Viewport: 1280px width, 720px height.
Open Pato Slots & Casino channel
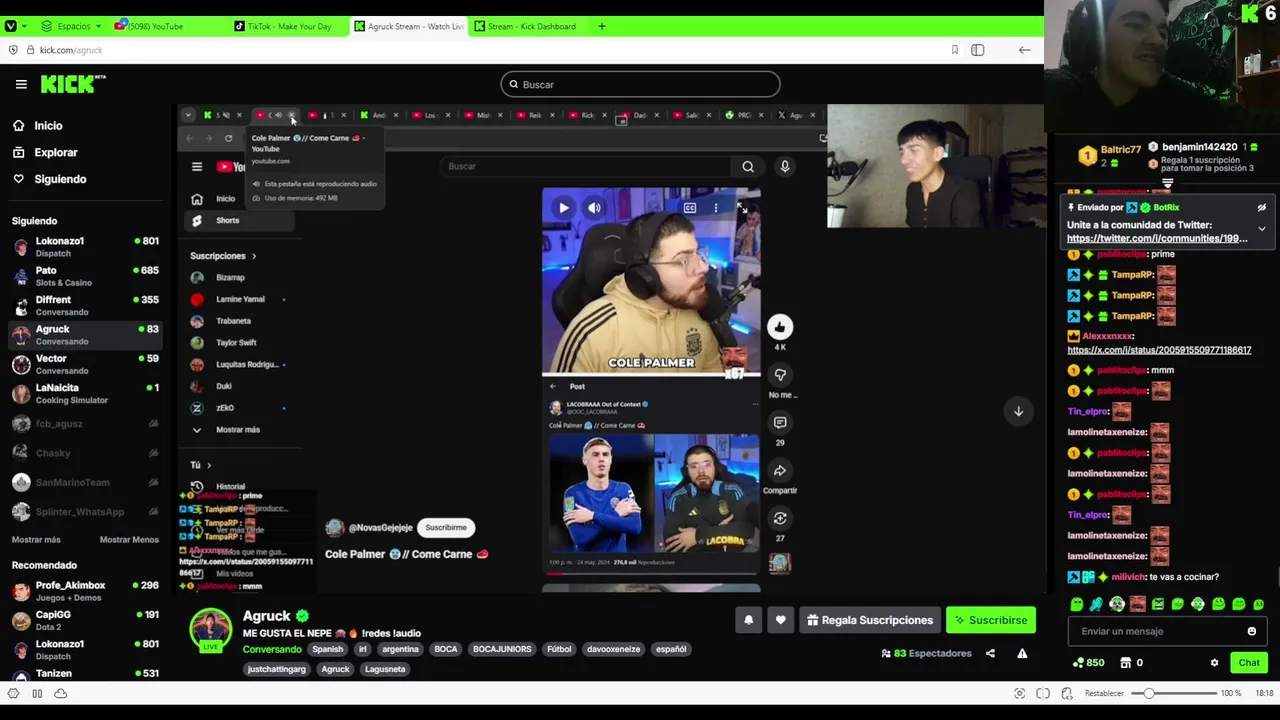click(x=85, y=276)
